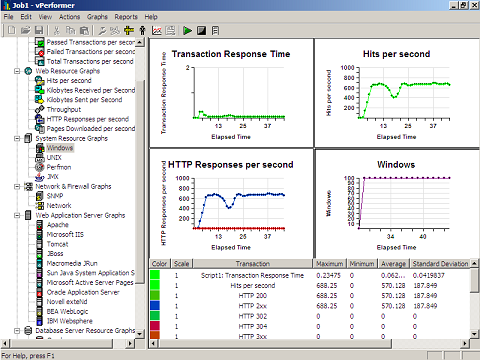Click the New document toolbar icon
480x360 pixels.
pyautogui.click(x=12, y=31)
